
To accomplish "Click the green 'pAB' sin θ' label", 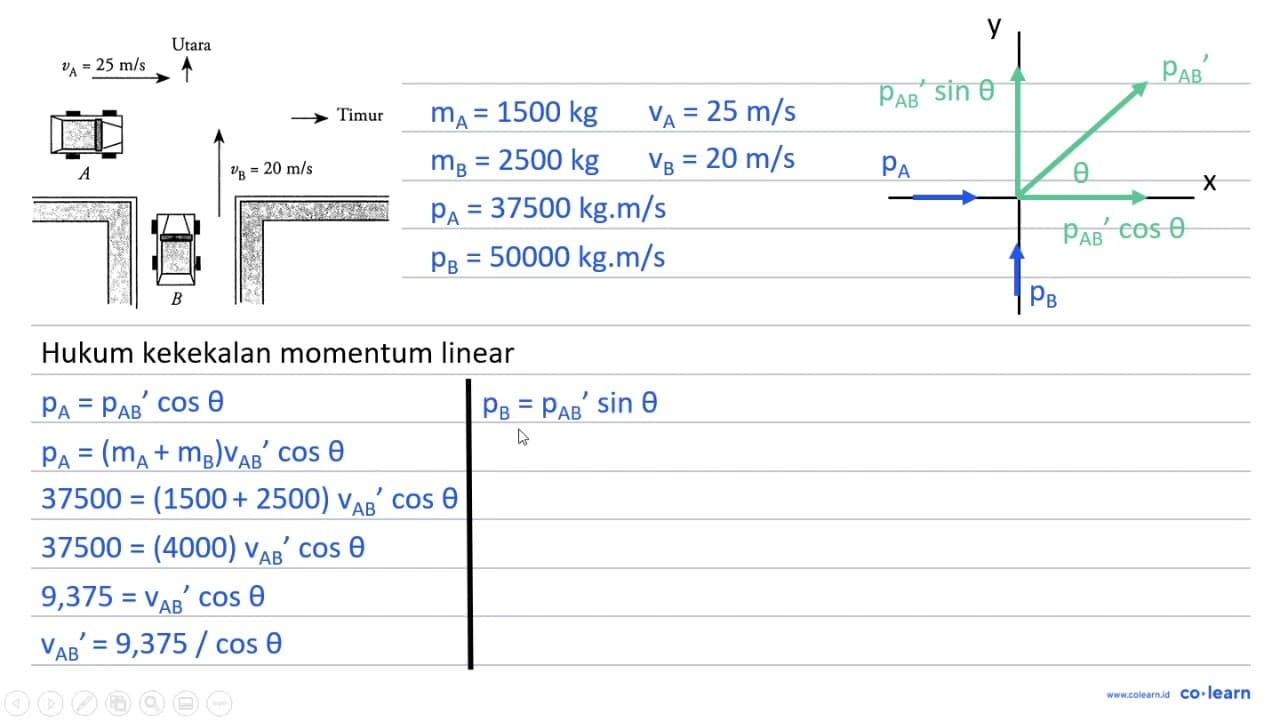I will 937,93.
